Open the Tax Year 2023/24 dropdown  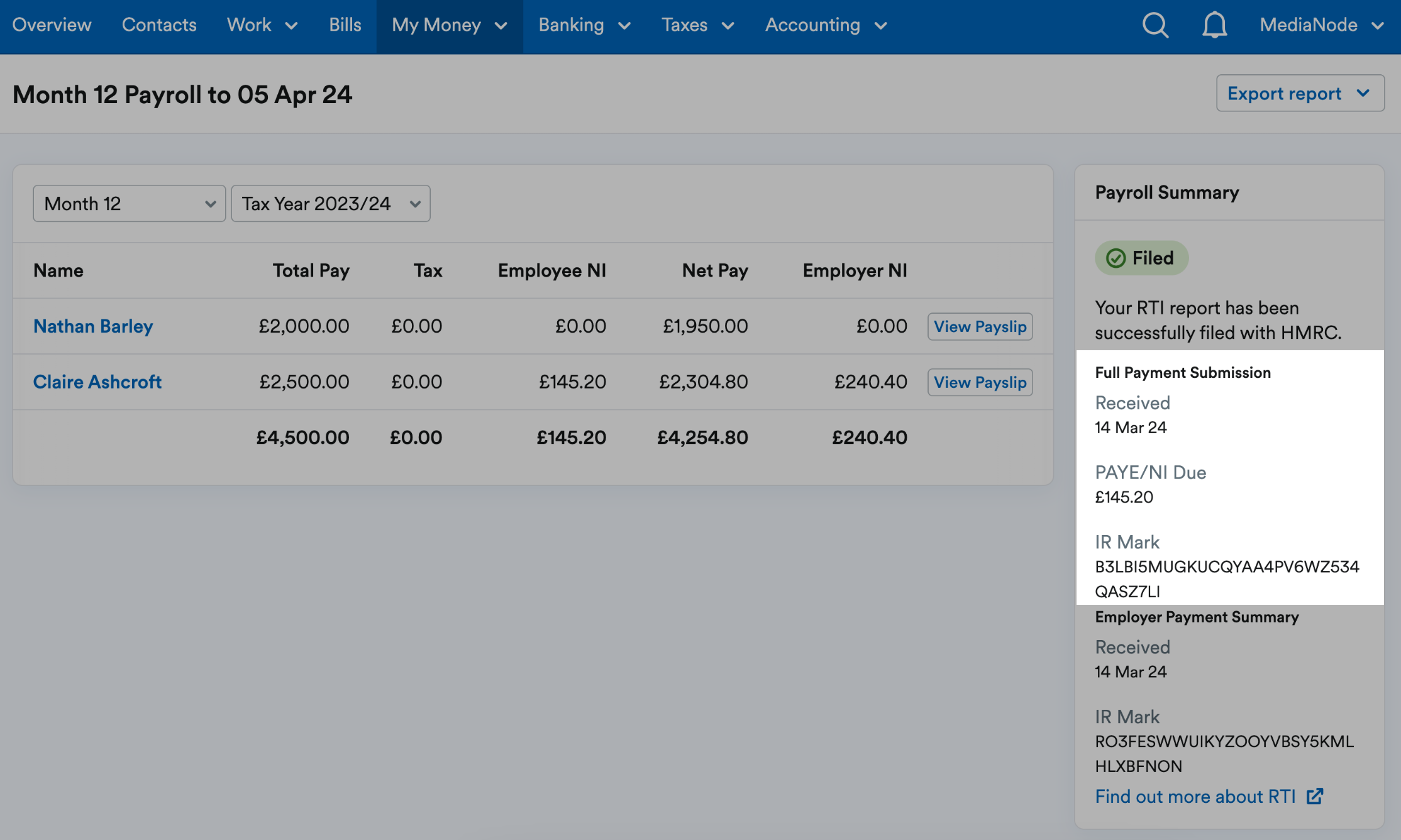tap(331, 203)
